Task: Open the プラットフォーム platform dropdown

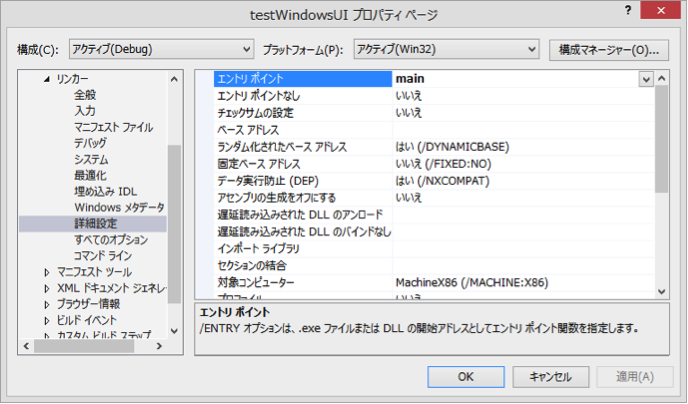Action: click(x=446, y=49)
